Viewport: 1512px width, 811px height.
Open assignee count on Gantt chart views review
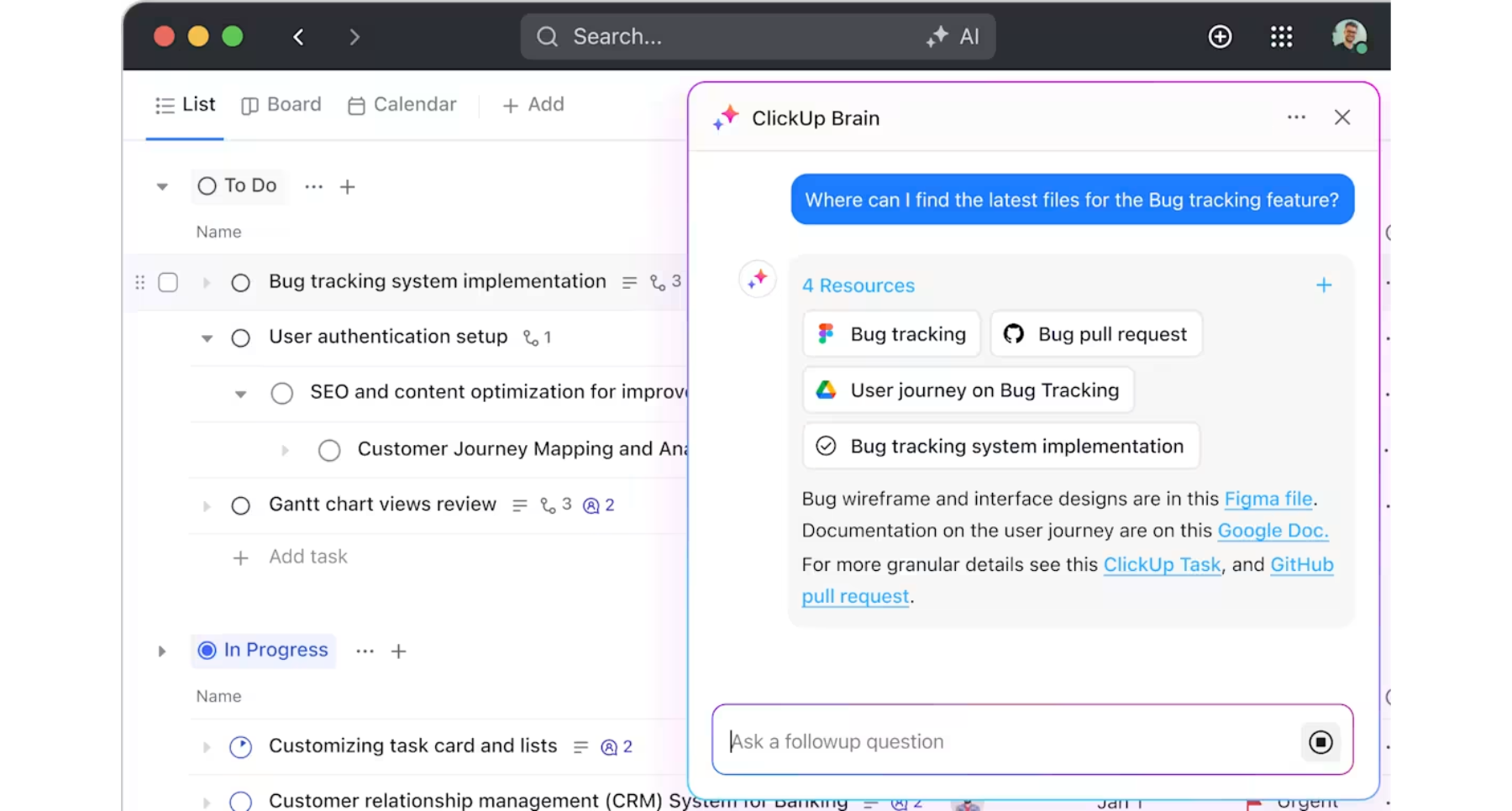[x=599, y=505]
